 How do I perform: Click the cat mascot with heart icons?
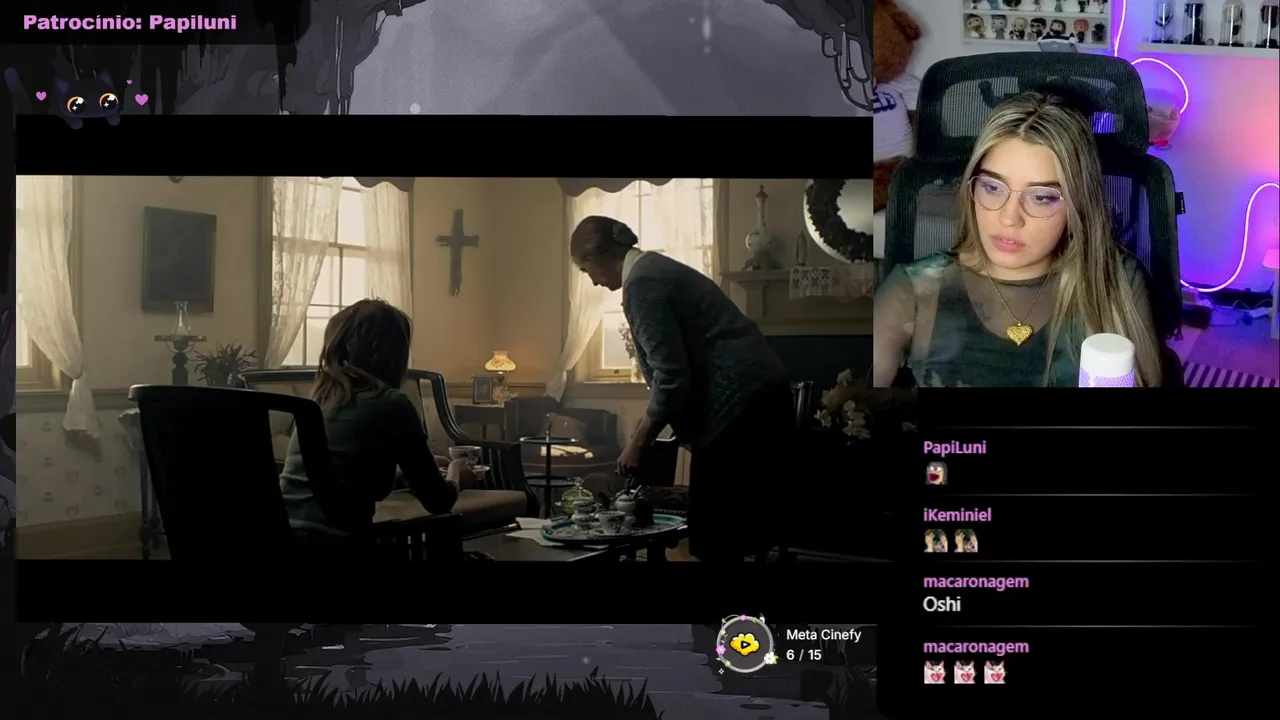click(92, 101)
